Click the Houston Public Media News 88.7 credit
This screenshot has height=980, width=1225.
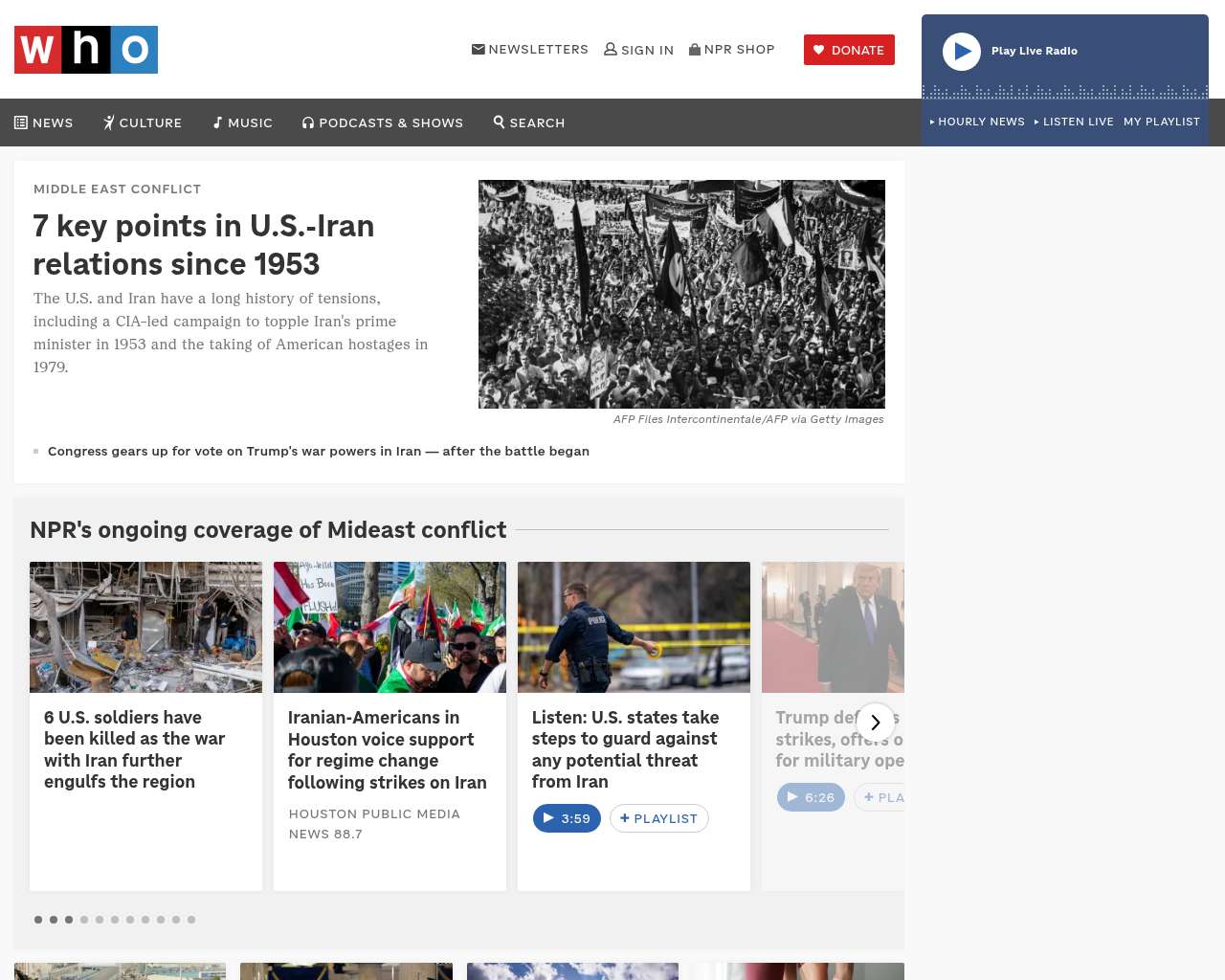click(374, 824)
